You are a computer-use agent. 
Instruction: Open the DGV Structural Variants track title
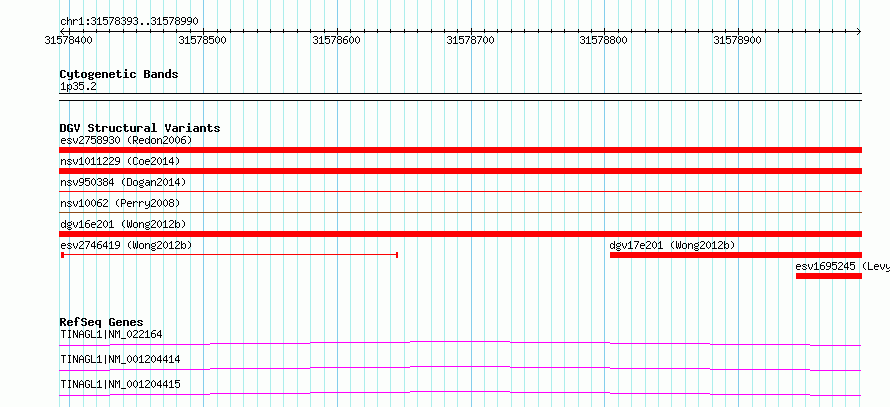click(140, 128)
